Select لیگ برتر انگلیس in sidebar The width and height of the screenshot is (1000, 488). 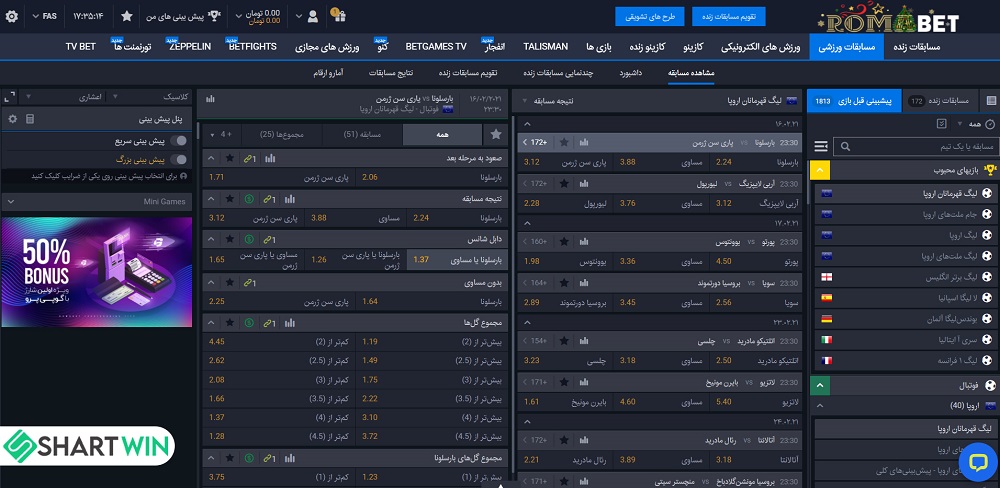tap(906, 277)
